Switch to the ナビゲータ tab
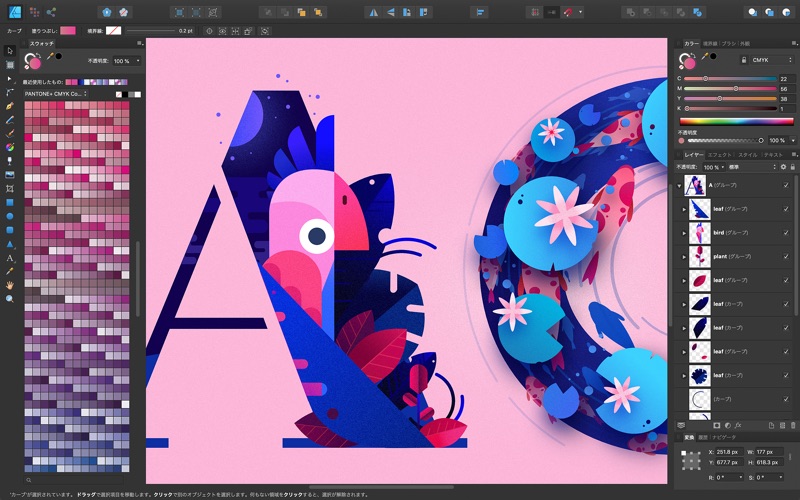 [724, 438]
